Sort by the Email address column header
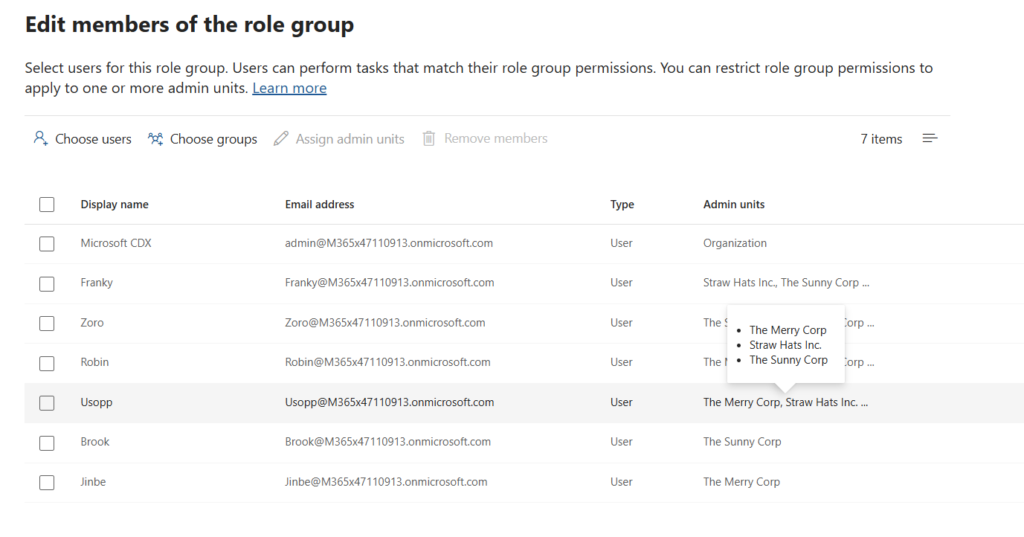The image size is (1024, 537). pos(319,204)
